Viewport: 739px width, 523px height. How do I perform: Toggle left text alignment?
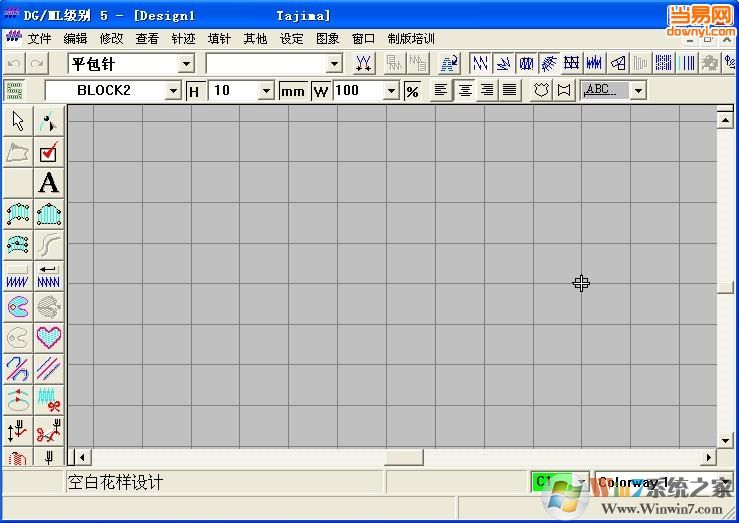pyautogui.click(x=441, y=90)
